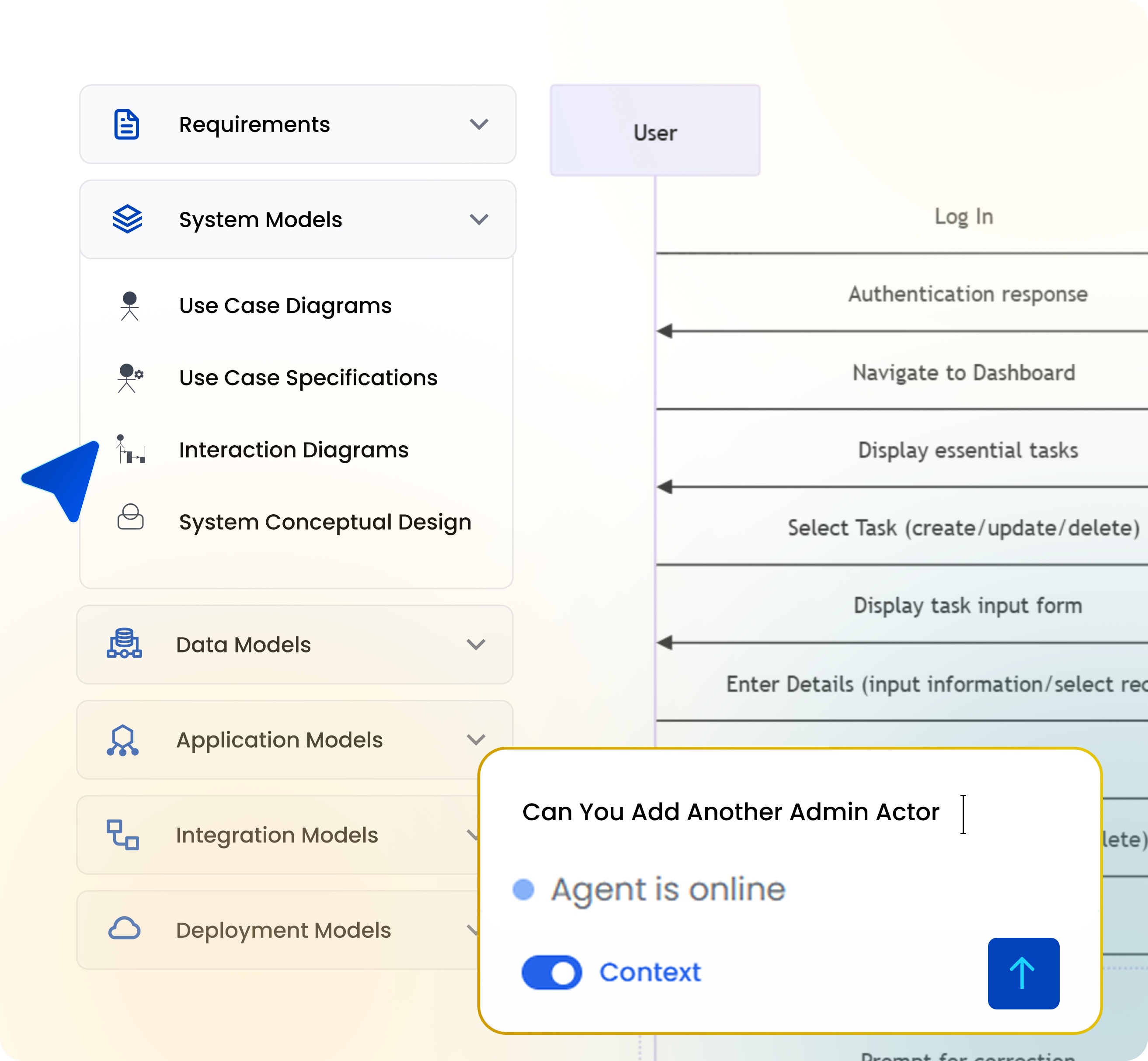Open the Application Models panel header
The image size is (1148, 1061).
(295, 739)
